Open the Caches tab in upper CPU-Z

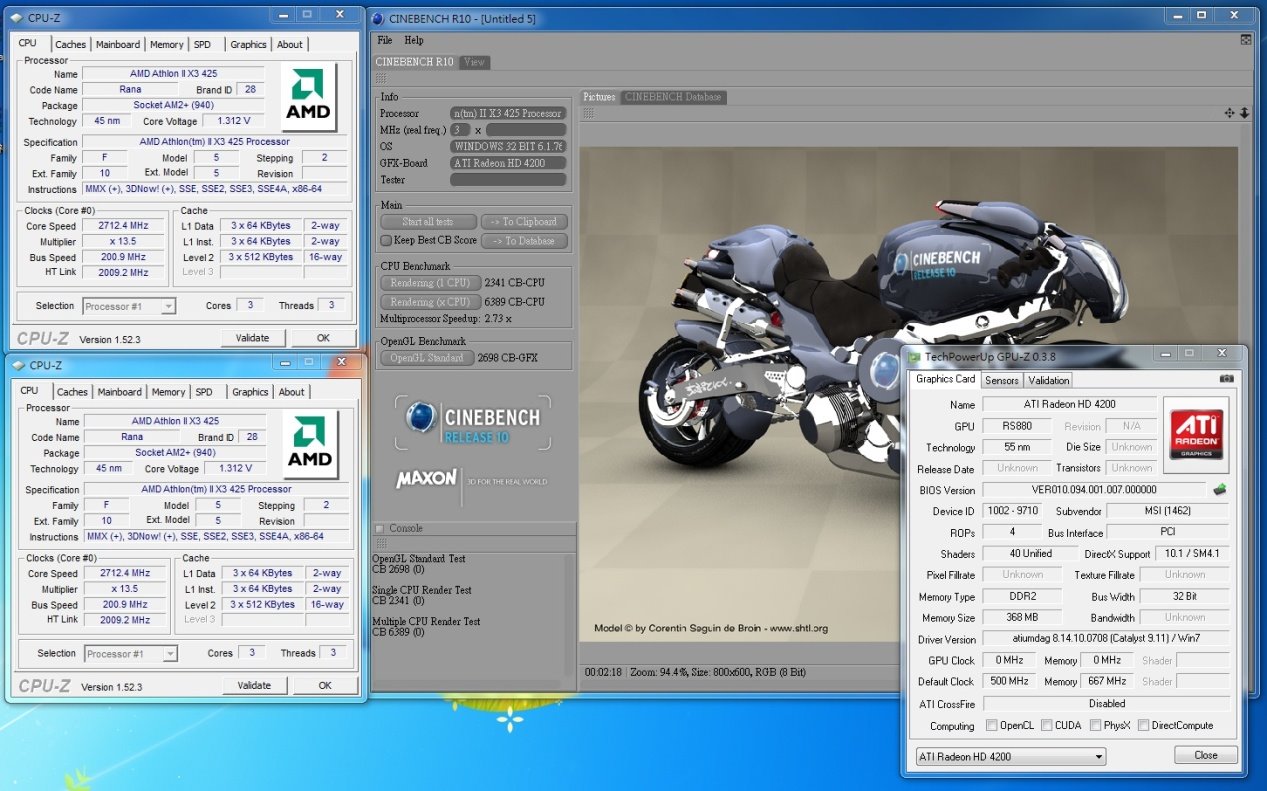click(70, 44)
